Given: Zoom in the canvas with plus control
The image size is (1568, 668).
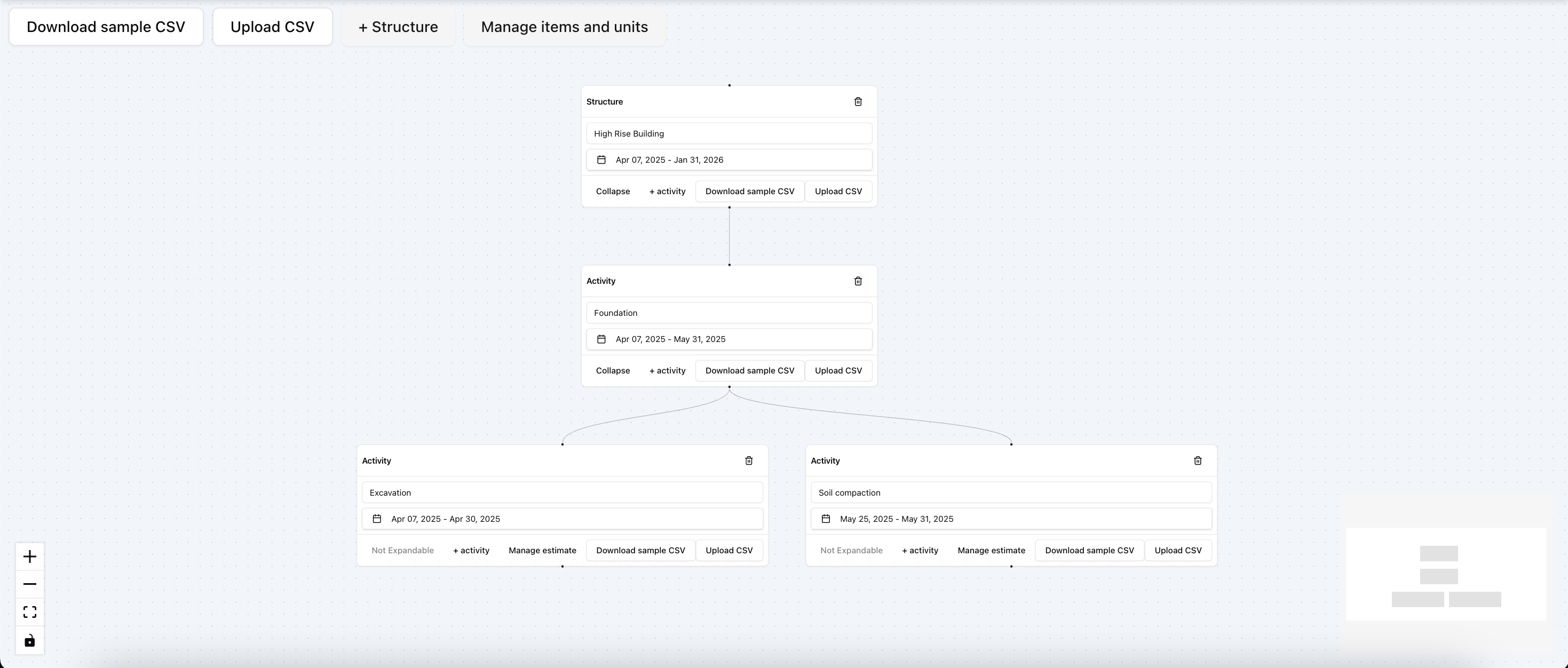Looking at the screenshot, I should (x=30, y=556).
